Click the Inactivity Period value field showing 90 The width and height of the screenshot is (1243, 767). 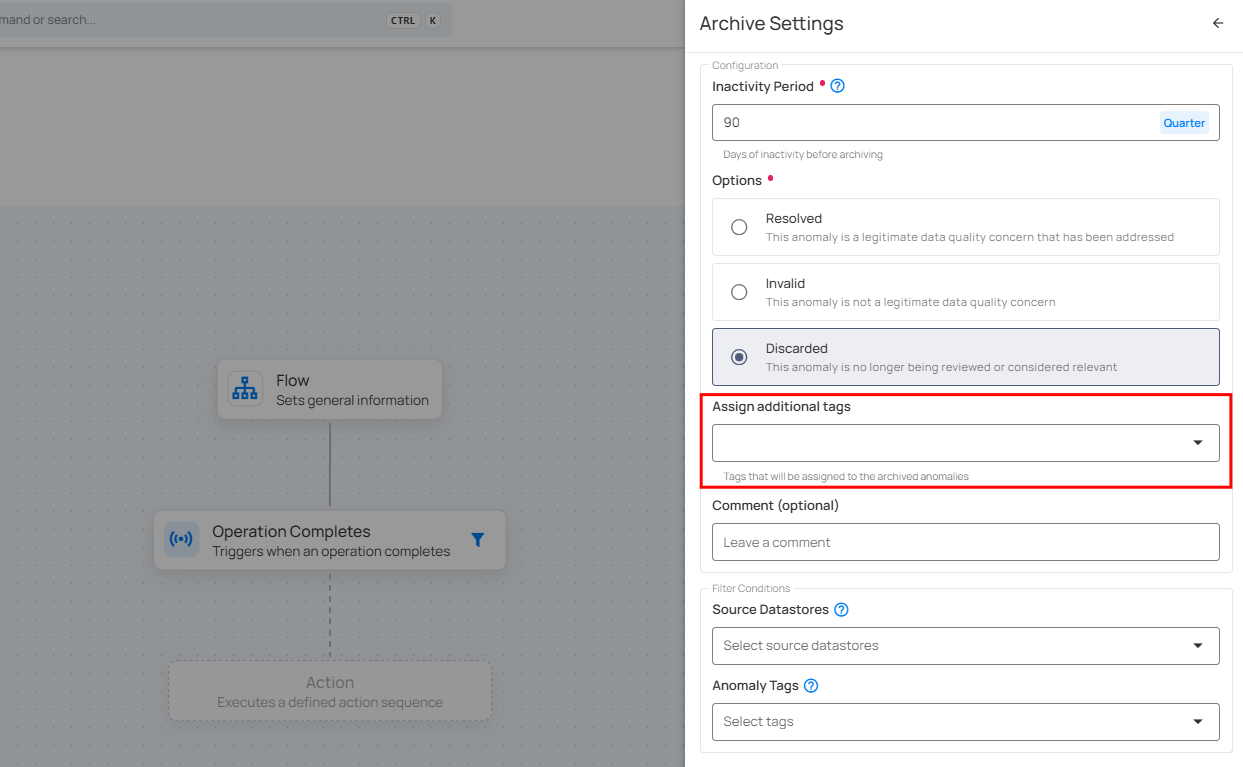point(900,121)
